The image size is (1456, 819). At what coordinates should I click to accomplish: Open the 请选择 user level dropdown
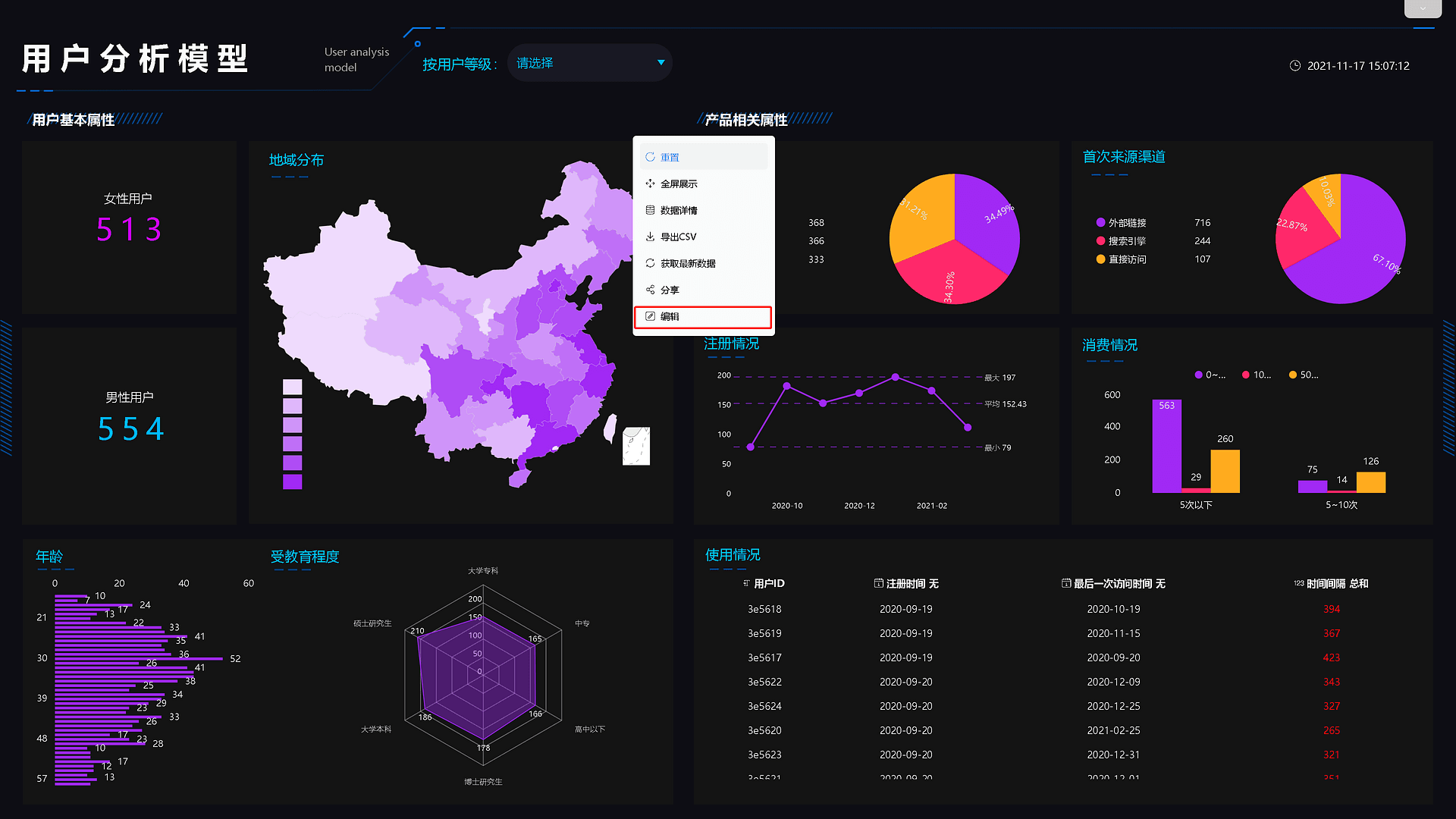pyautogui.click(x=590, y=63)
